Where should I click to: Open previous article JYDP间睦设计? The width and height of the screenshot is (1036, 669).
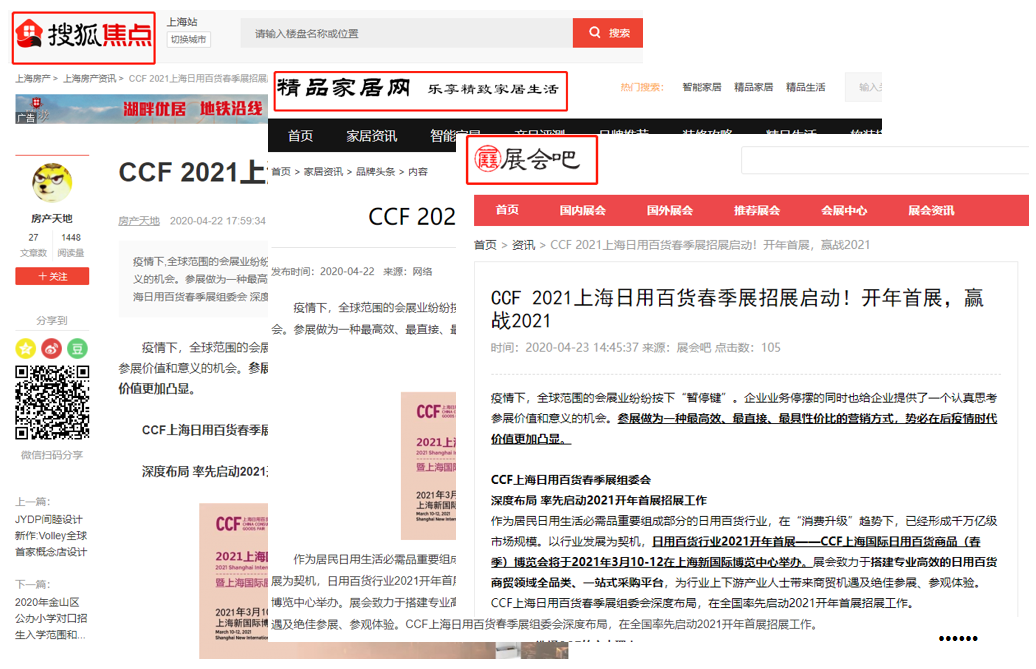point(51,536)
